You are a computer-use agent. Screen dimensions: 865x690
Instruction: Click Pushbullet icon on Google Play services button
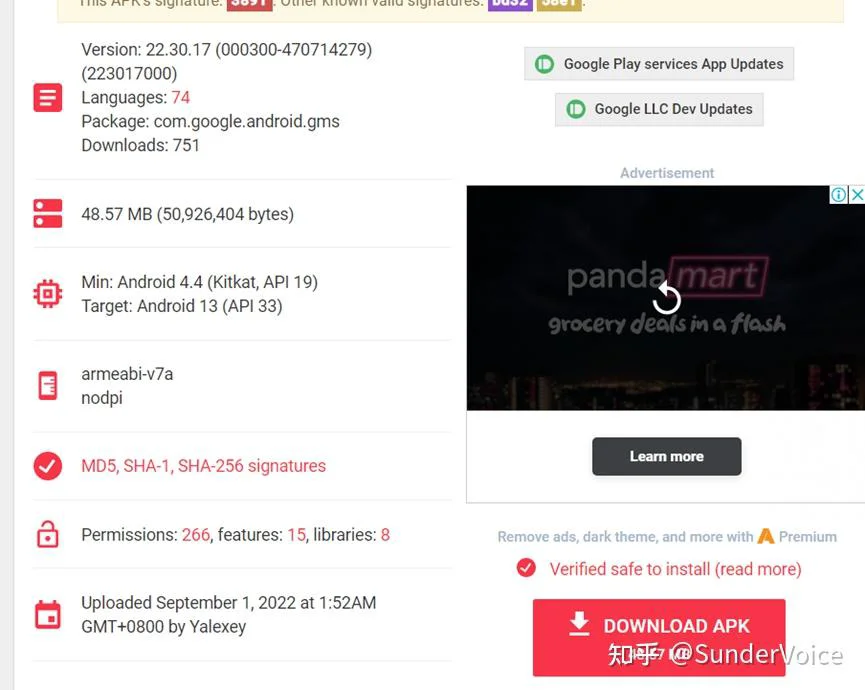tap(544, 64)
